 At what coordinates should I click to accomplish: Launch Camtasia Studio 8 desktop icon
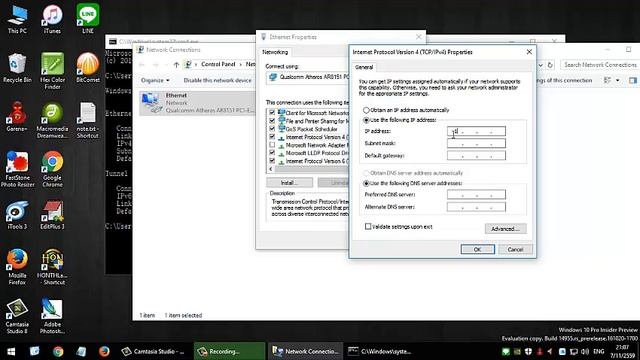[17, 316]
